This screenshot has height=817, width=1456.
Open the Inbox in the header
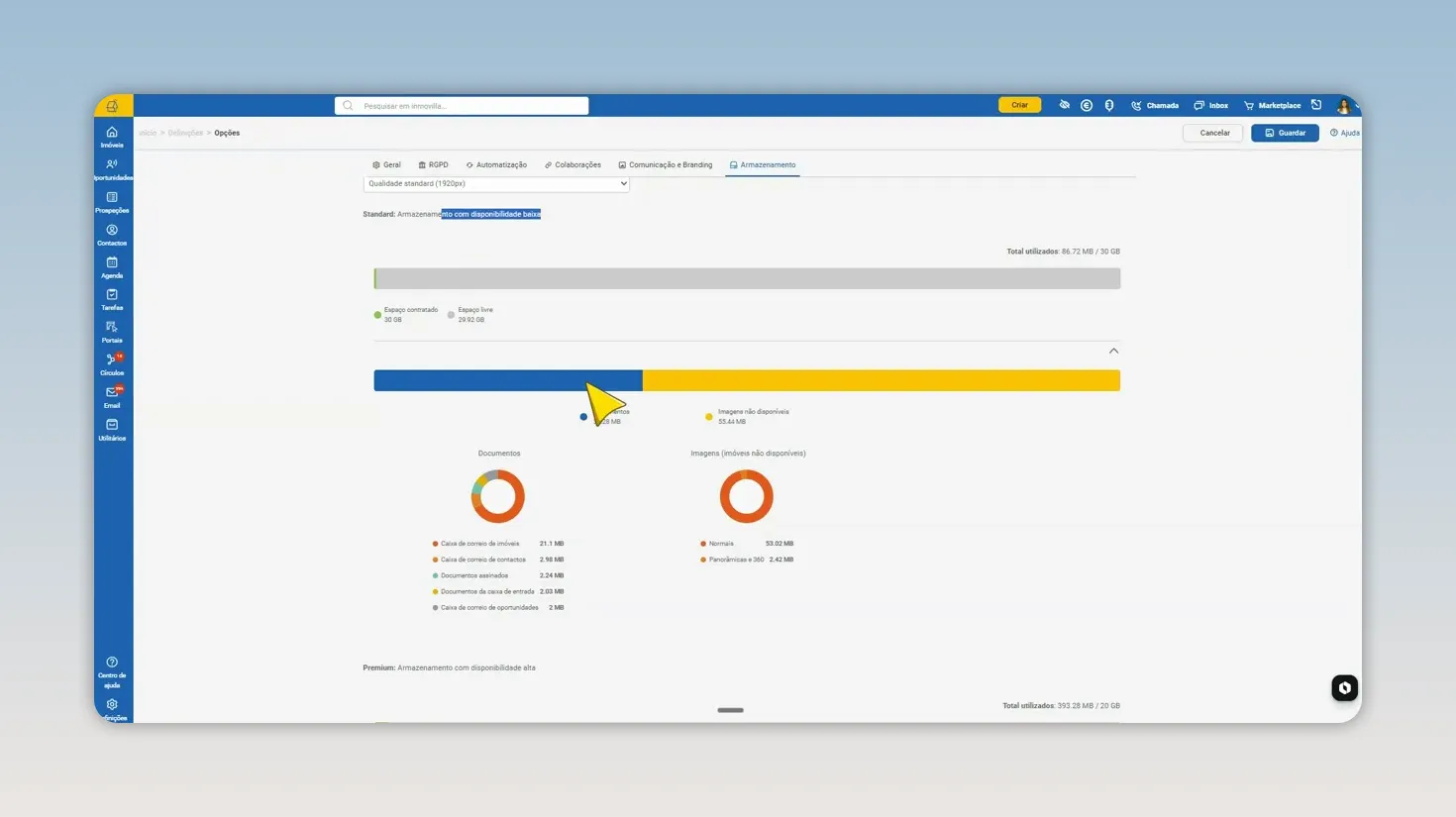[1210, 105]
